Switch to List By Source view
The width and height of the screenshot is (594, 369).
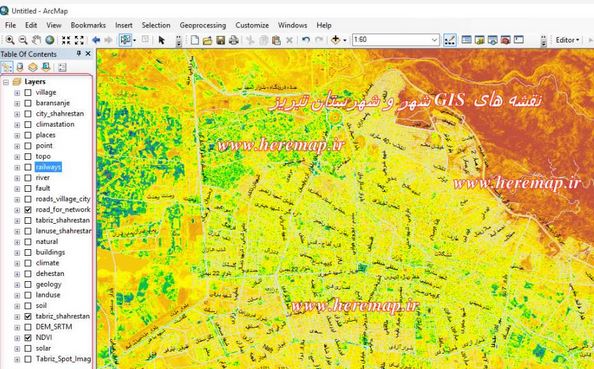tap(20, 67)
